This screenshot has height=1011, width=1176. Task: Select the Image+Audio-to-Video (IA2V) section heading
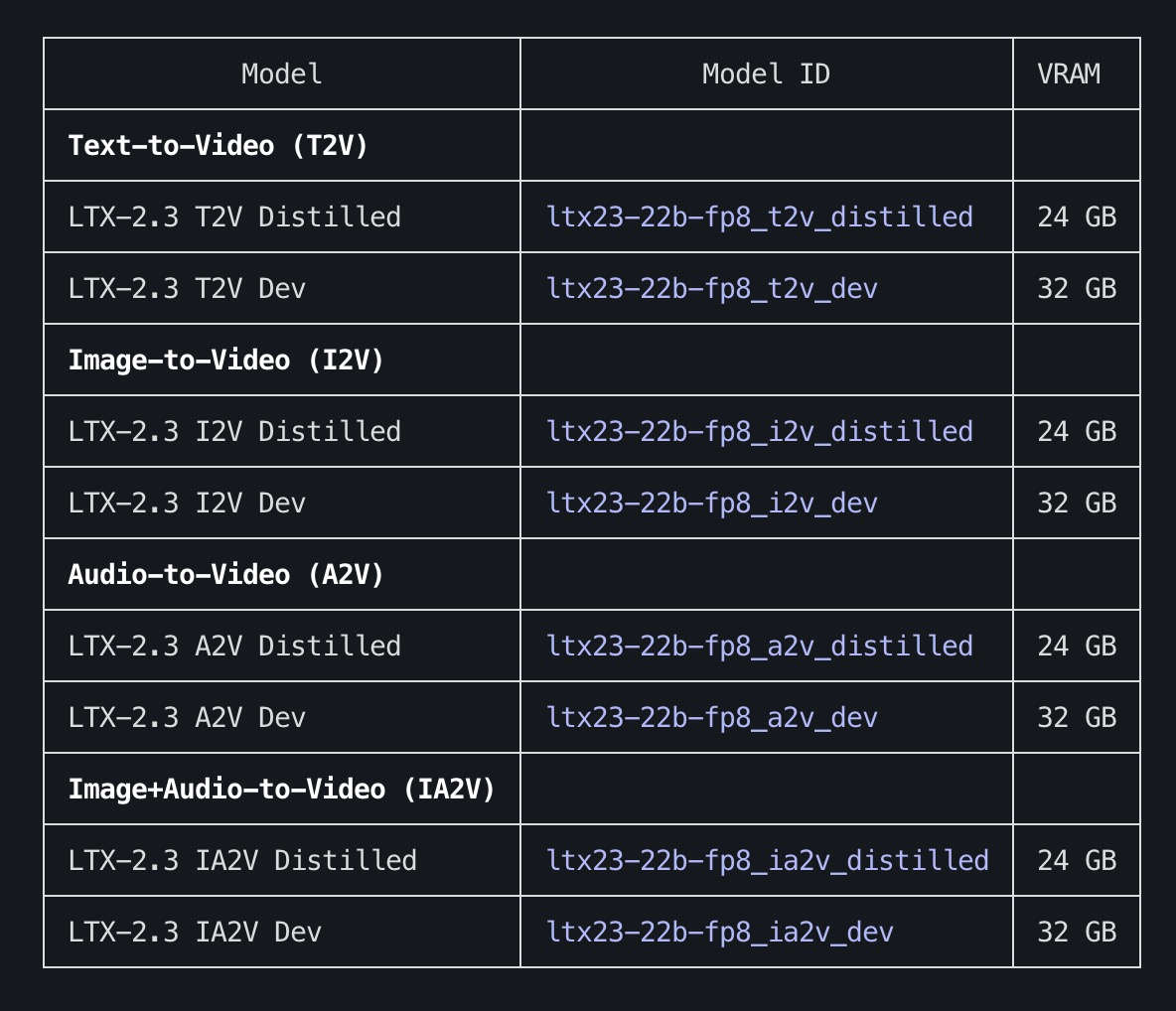[x=281, y=789]
